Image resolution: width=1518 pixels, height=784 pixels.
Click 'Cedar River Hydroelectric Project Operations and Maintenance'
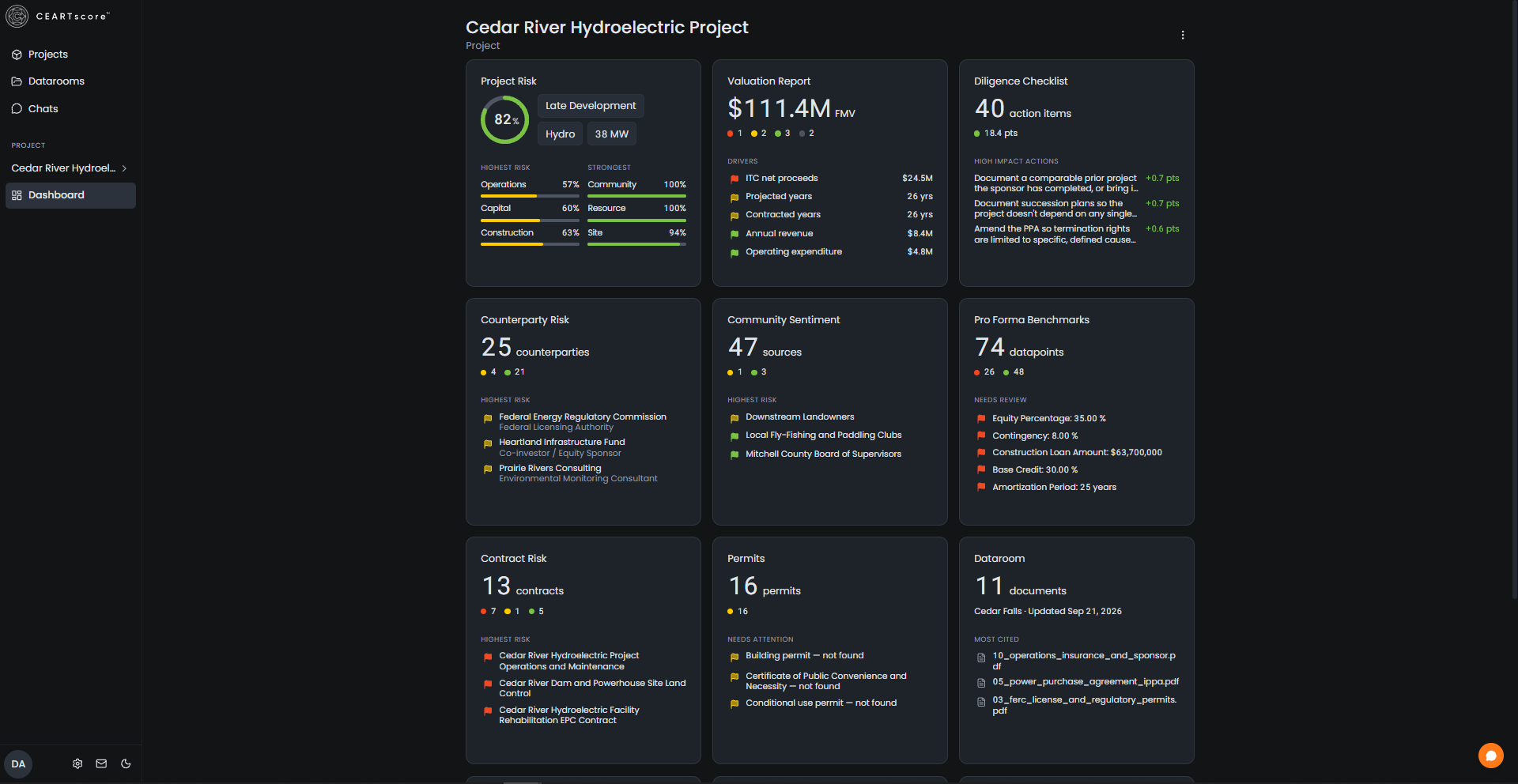(569, 661)
